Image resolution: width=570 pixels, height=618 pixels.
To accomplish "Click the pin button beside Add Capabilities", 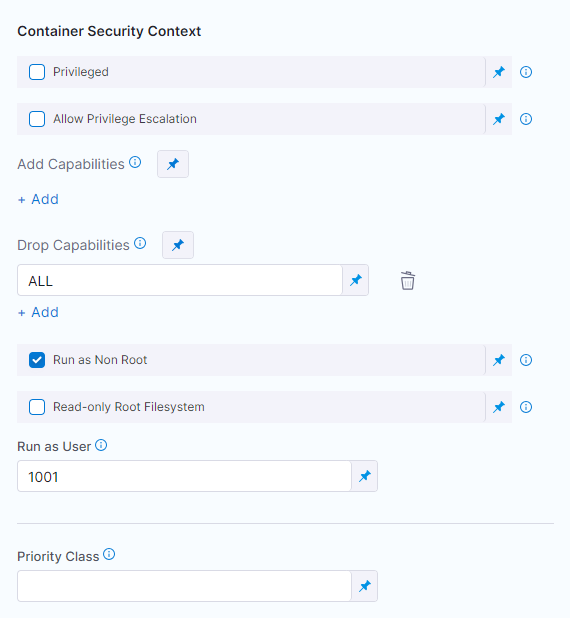I will pyautogui.click(x=173, y=164).
